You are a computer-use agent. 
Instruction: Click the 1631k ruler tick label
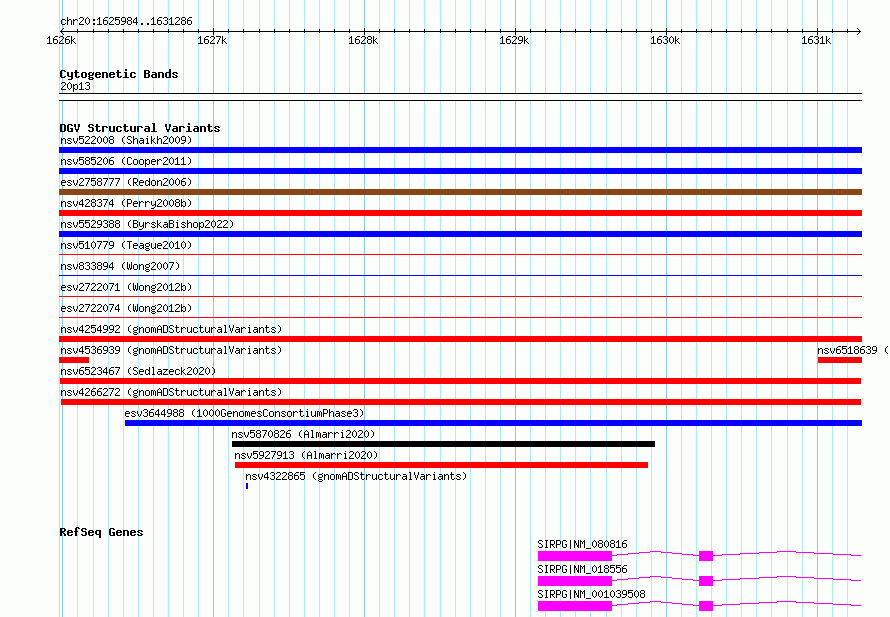coord(816,40)
